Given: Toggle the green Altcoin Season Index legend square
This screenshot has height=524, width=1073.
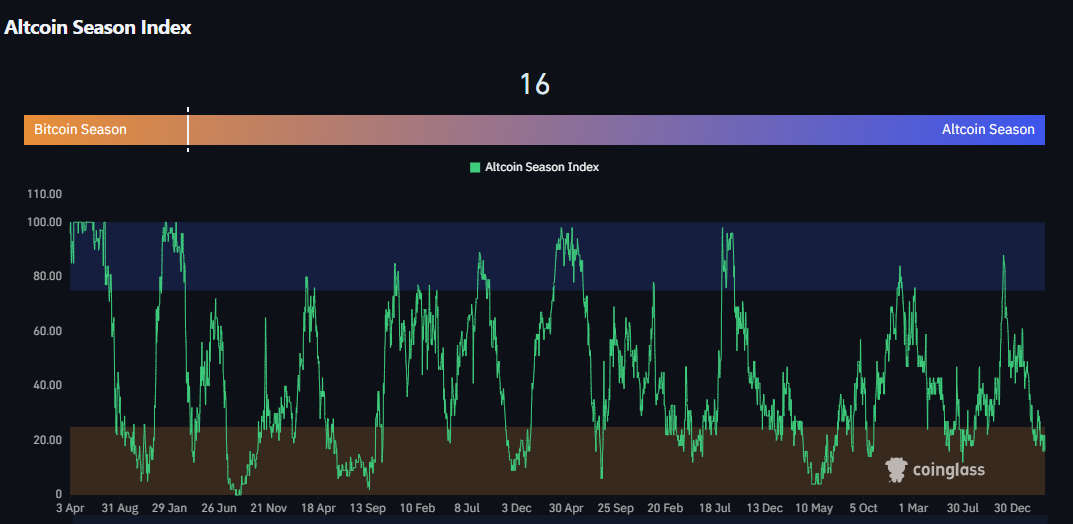Looking at the screenshot, I should pyautogui.click(x=475, y=167).
